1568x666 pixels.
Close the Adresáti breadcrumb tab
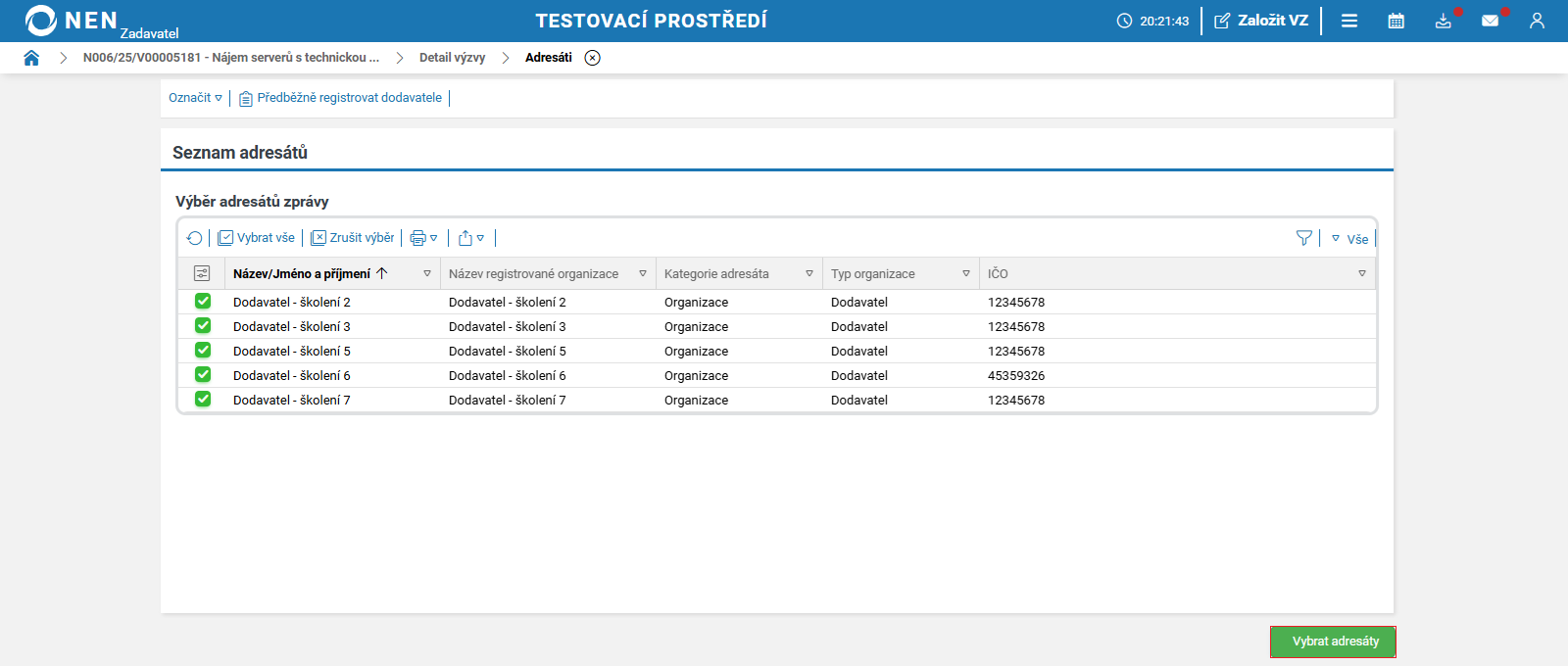592,58
